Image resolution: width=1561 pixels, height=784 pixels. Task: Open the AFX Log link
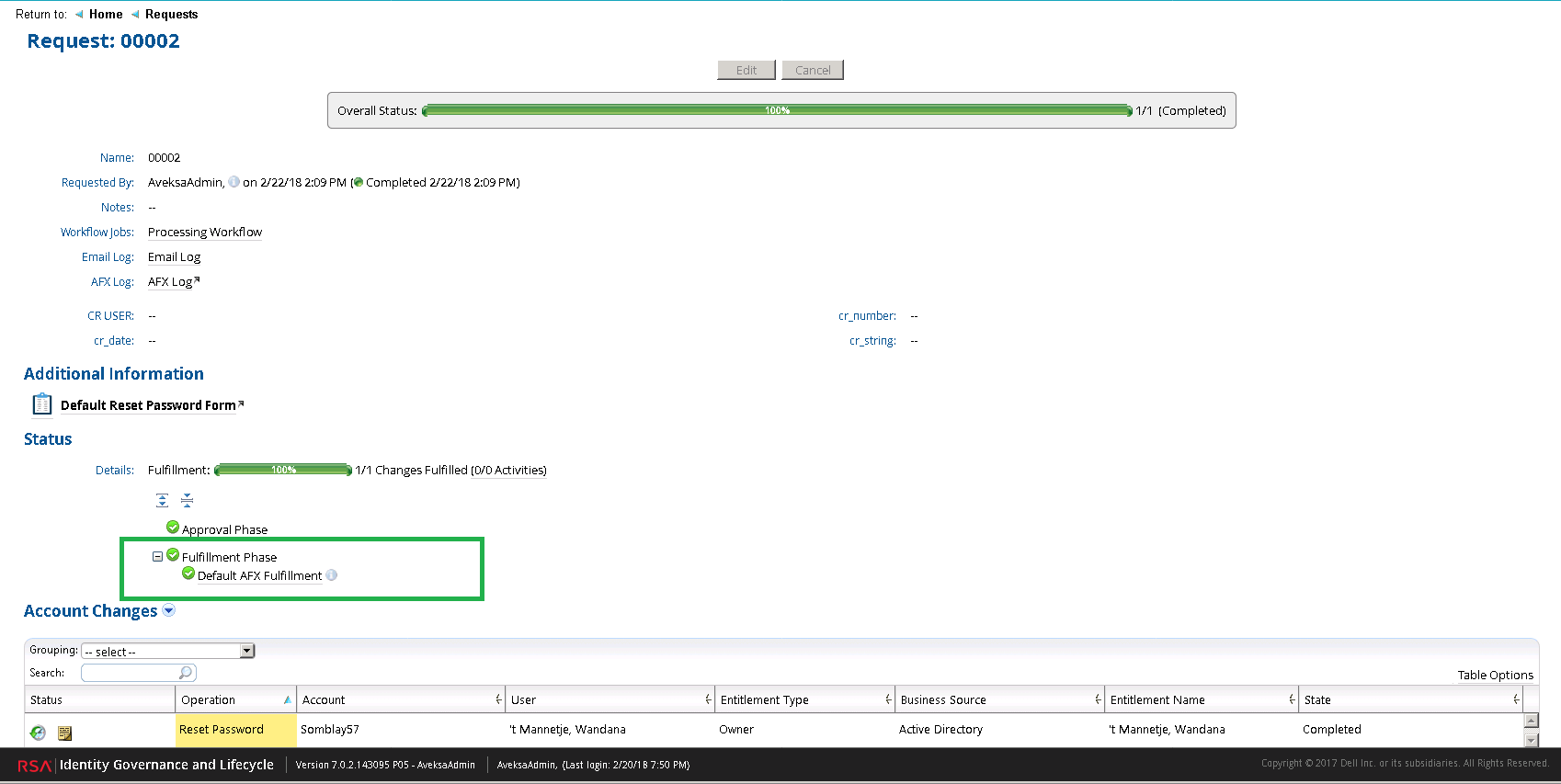pos(170,281)
